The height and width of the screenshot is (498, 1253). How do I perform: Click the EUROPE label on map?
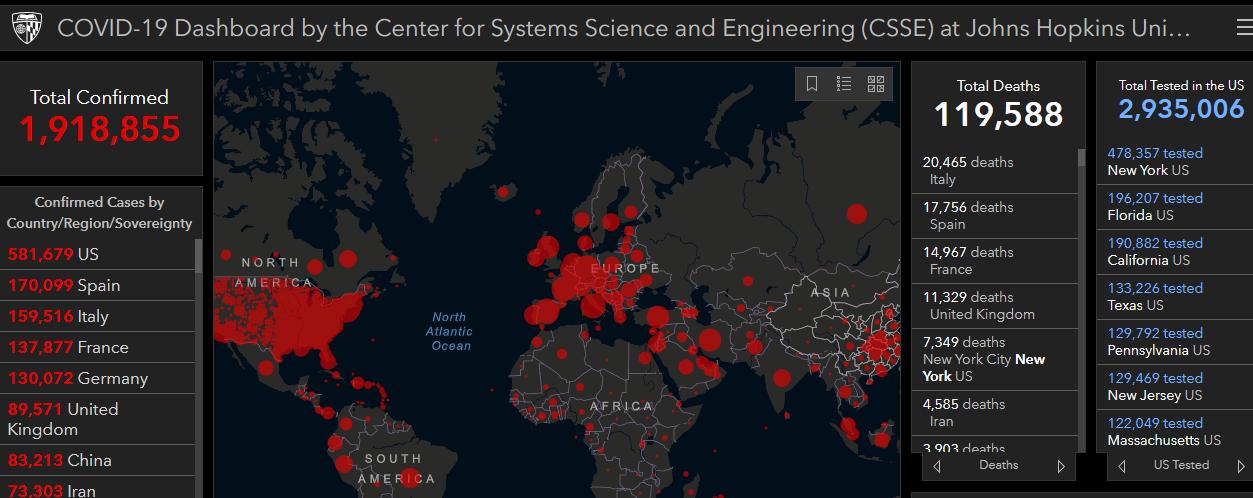pos(625,268)
